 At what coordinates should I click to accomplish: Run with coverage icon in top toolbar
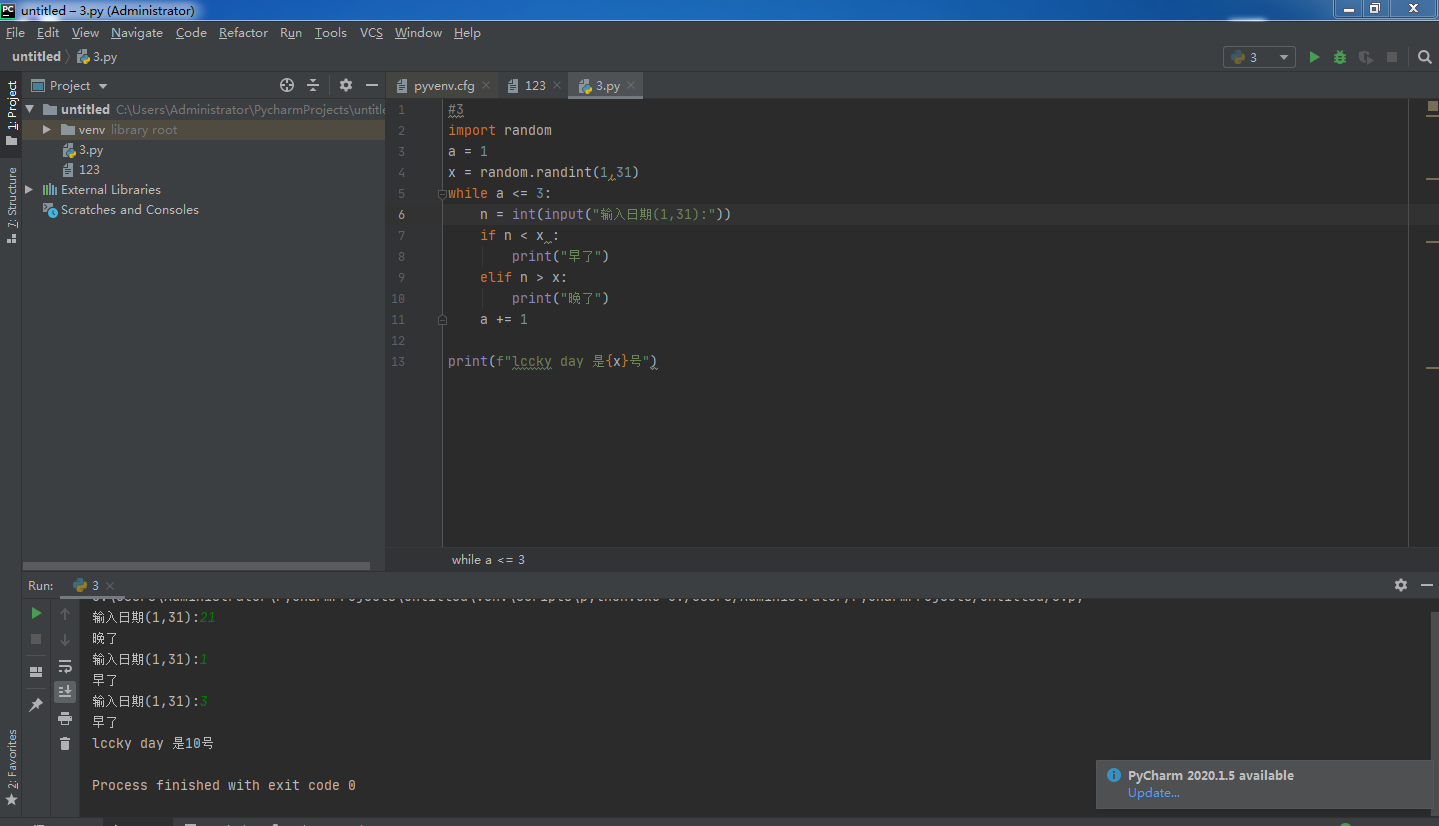pos(1366,57)
